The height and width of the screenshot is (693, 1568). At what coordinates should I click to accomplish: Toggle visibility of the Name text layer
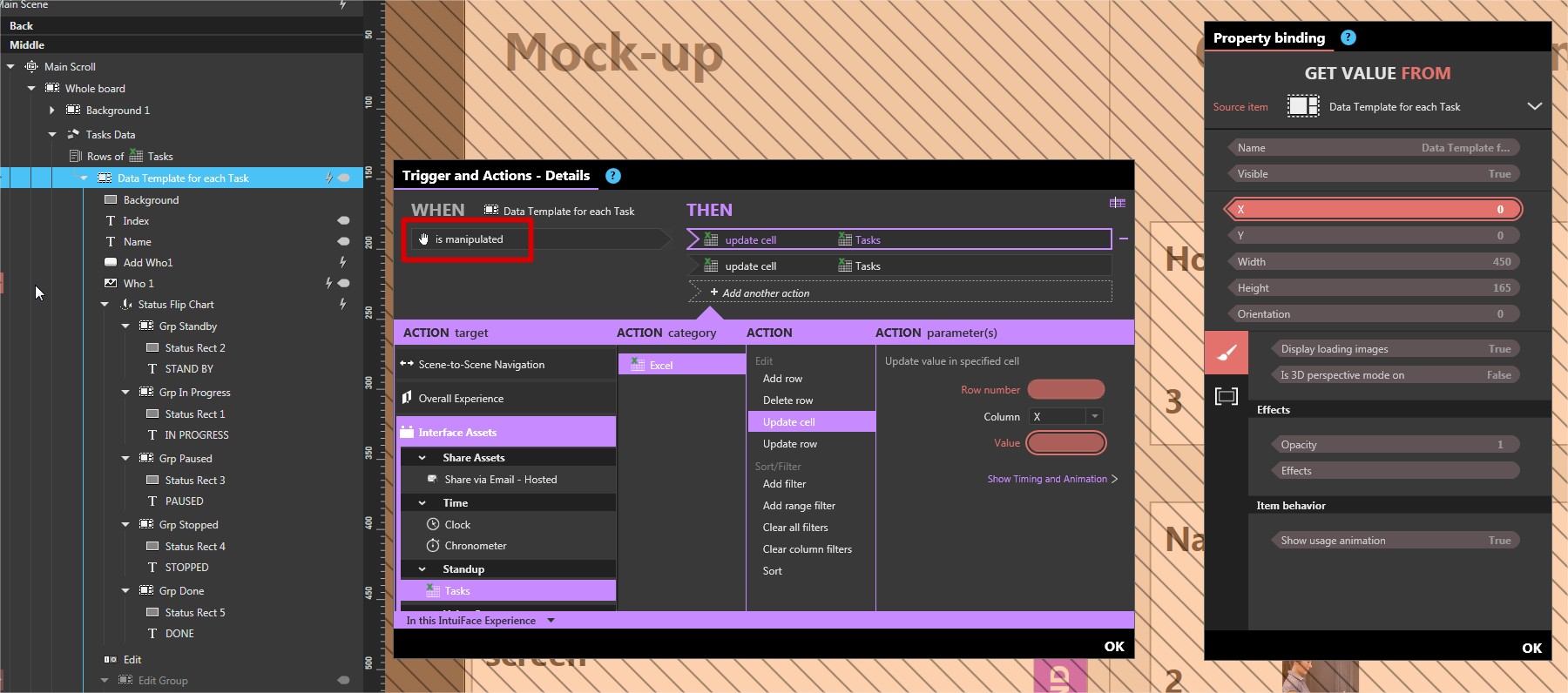(343, 241)
